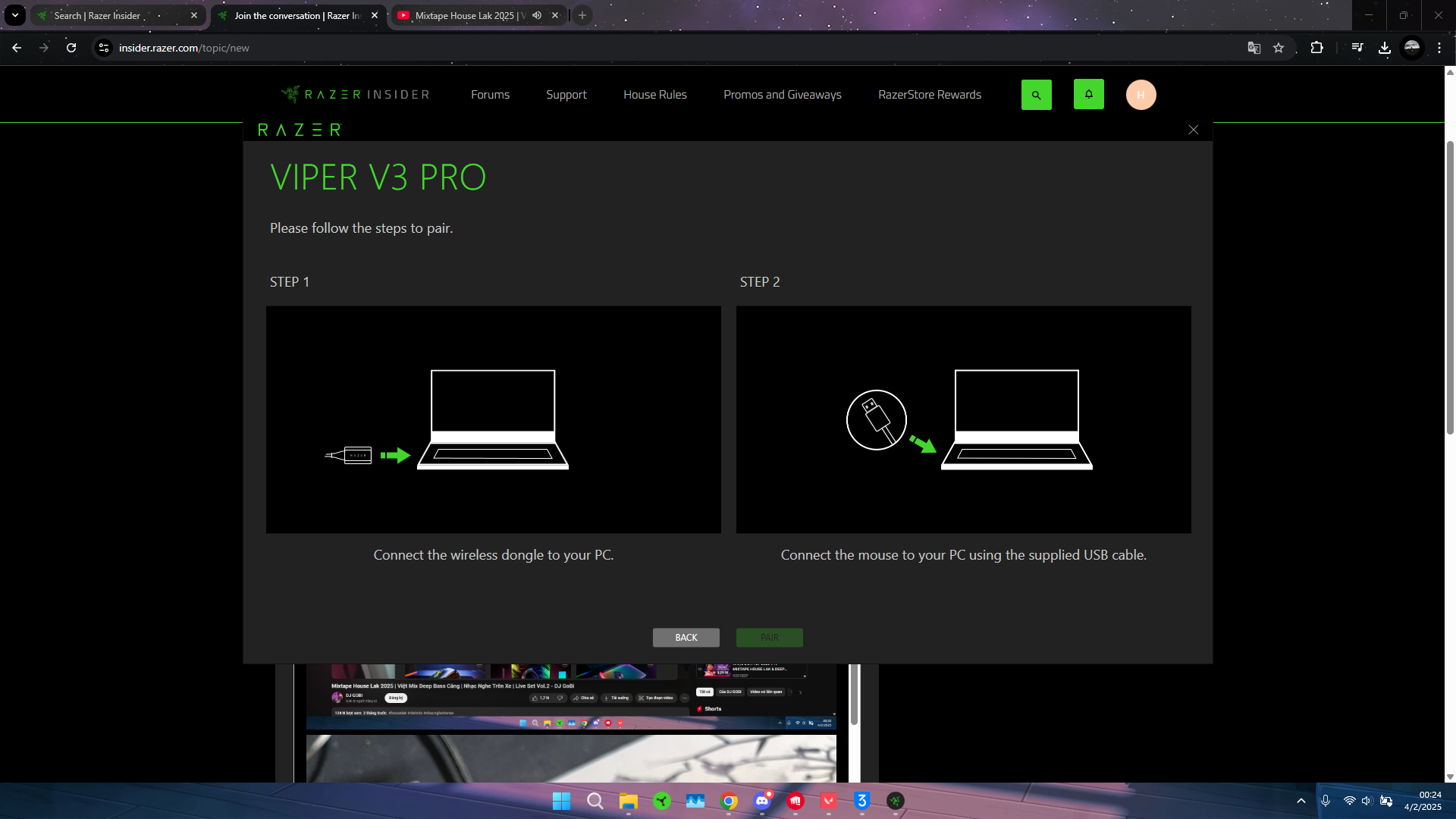Show hidden system tray icons
The image size is (1456, 819).
pos(1301,801)
